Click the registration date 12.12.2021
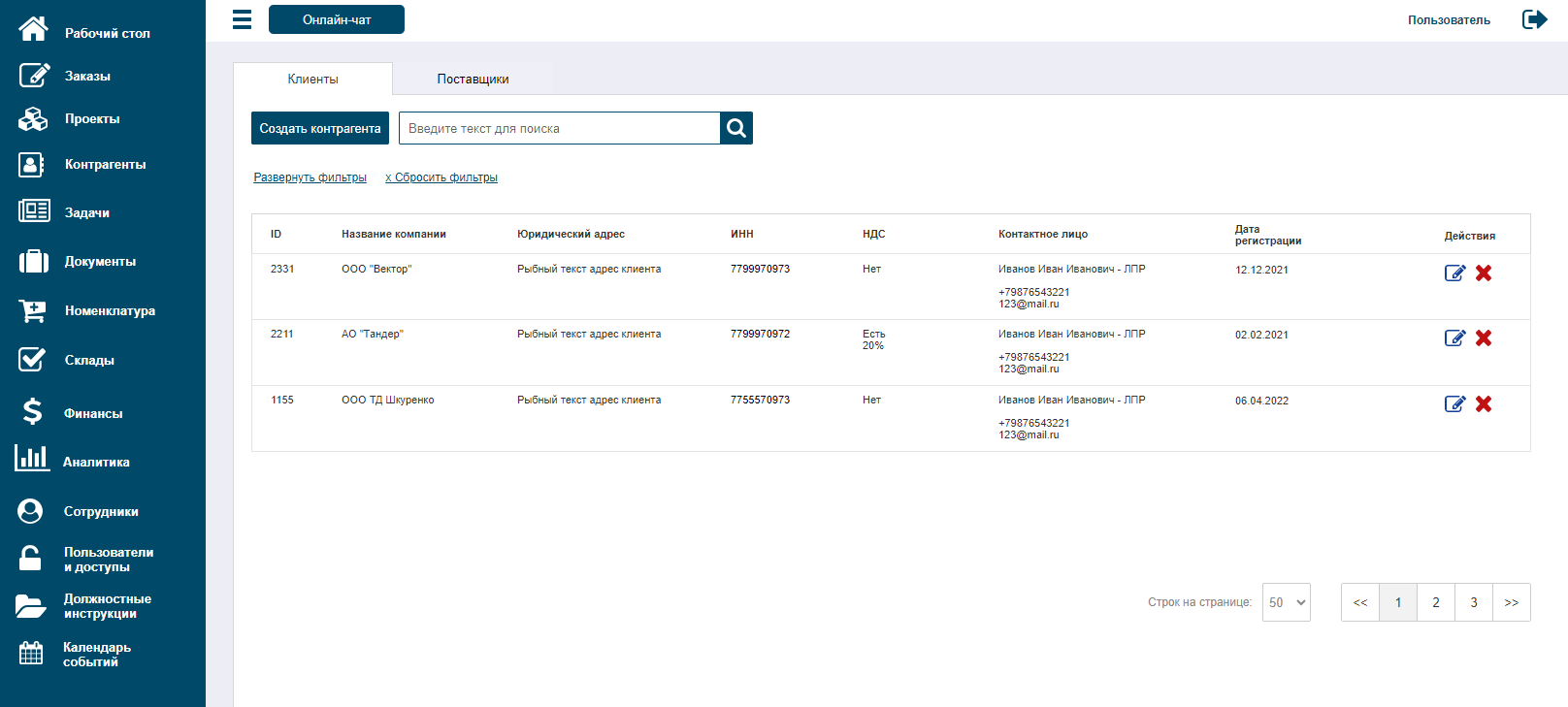1568x707 pixels. (1261, 270)
